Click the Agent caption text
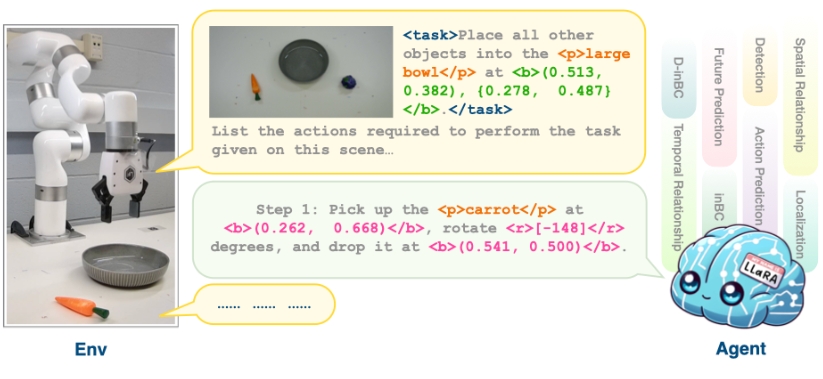 tap(740, 349)
